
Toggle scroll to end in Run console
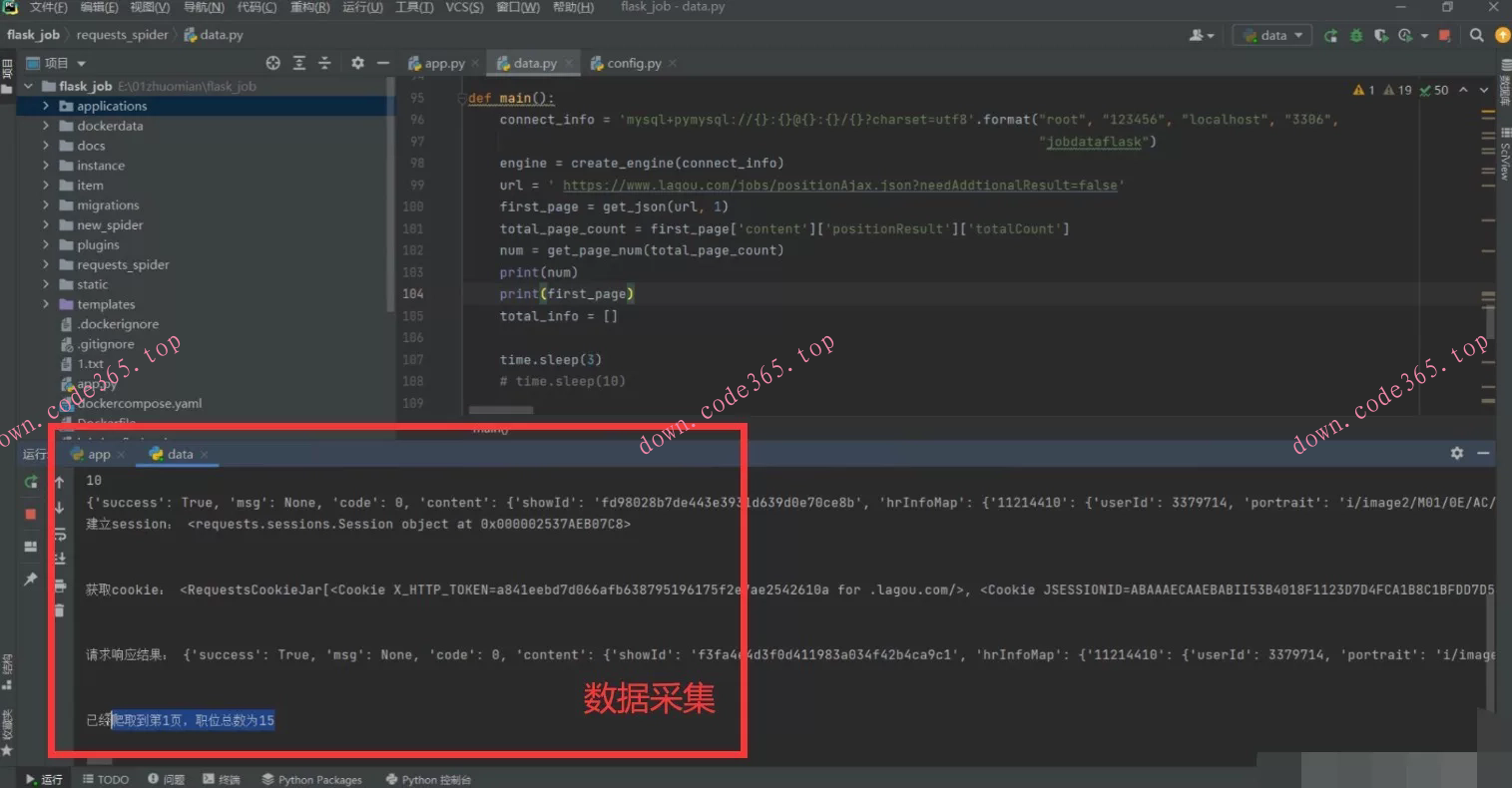(x=60, y=559)
